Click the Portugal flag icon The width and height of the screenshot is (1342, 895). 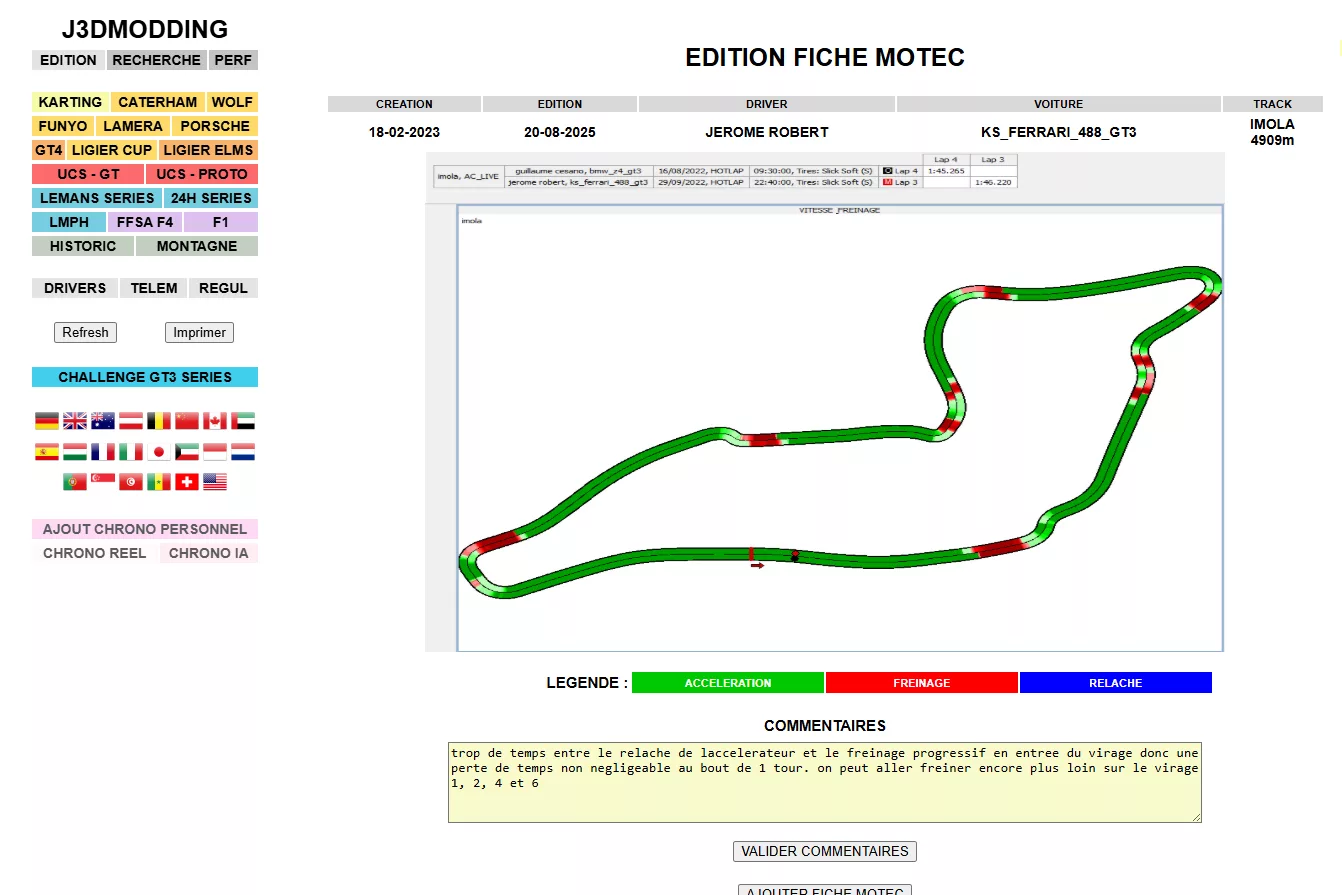tap(75, 482)
